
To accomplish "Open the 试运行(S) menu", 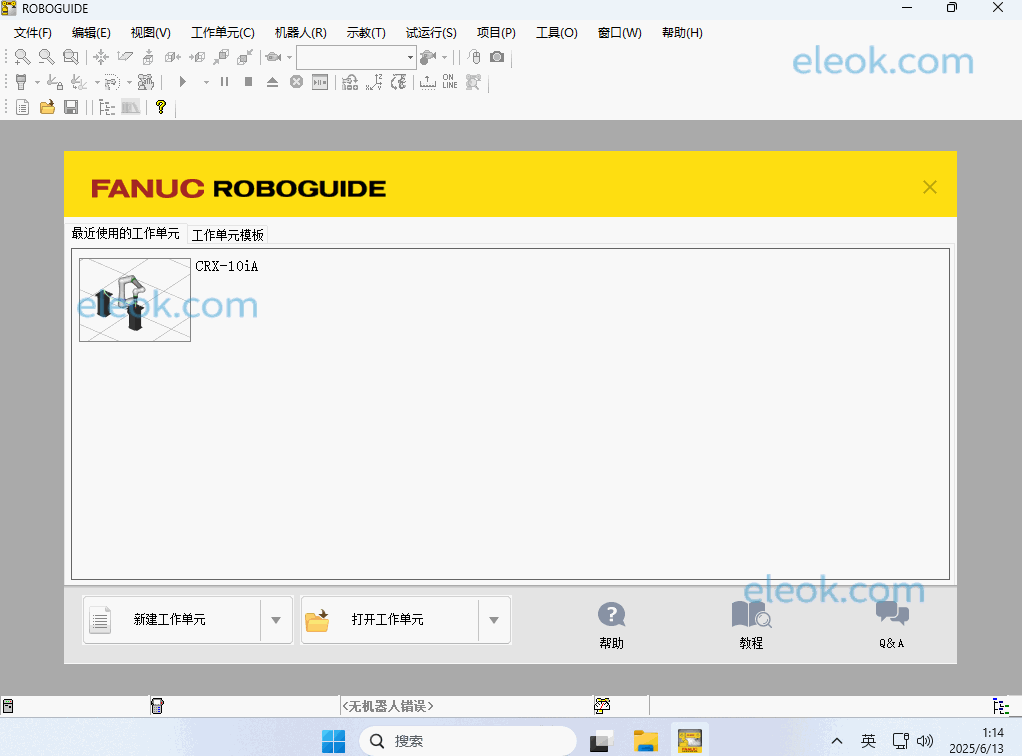I will coord(431,33).
